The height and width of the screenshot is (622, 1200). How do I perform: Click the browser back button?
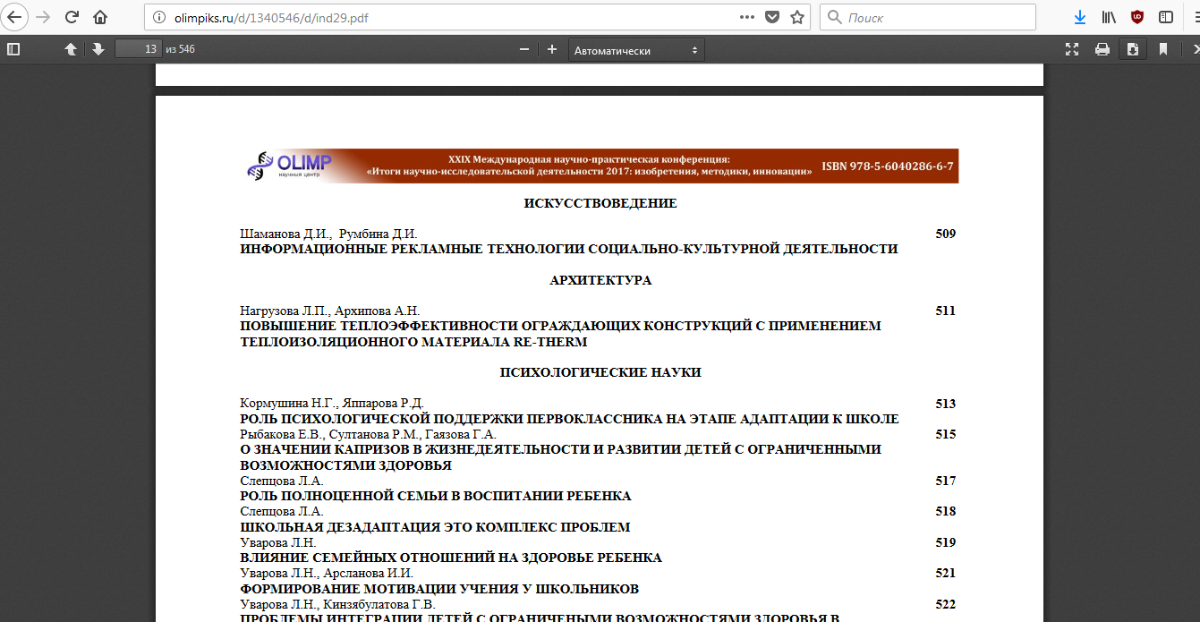[x=16, y=17]
